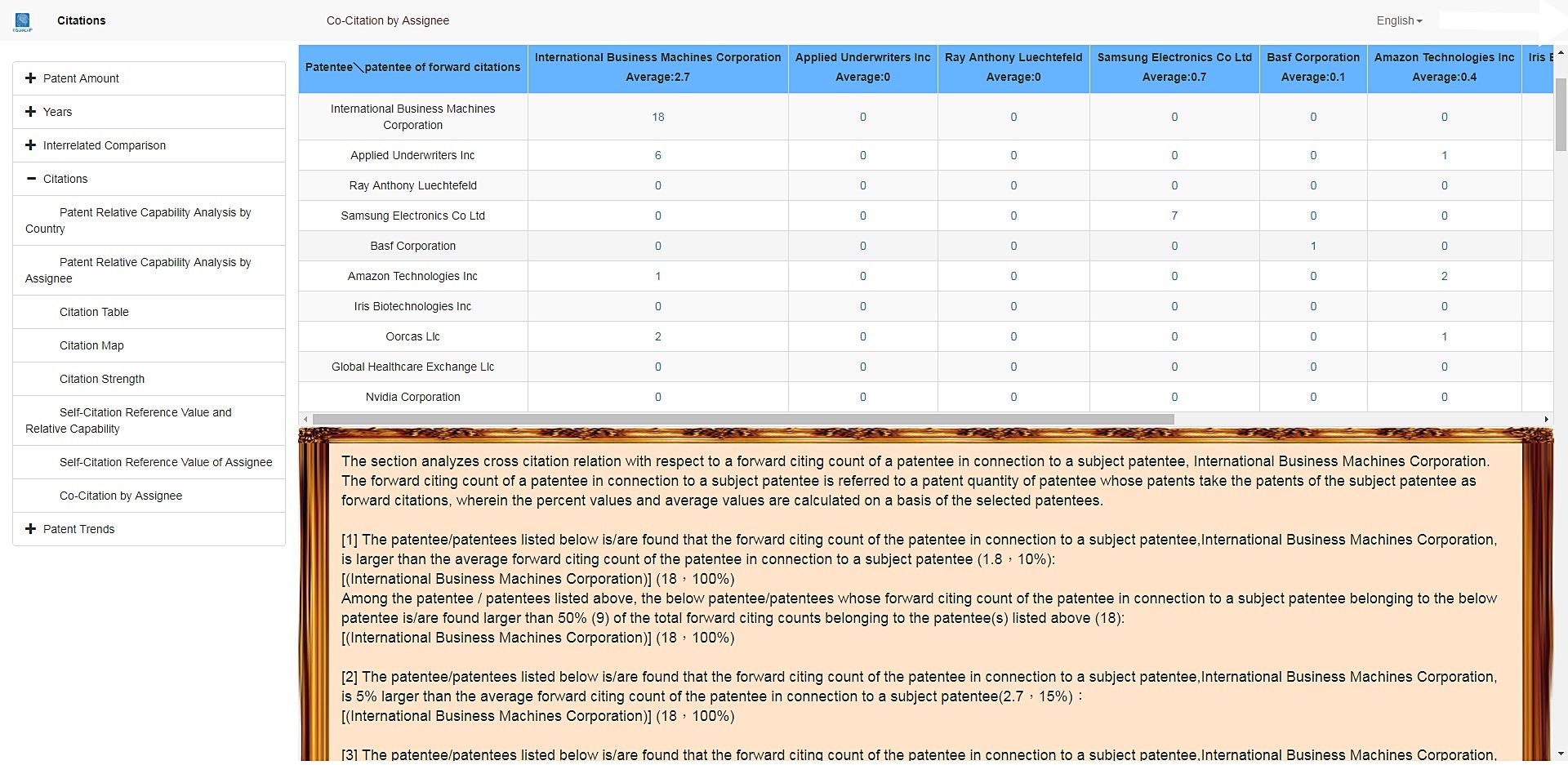1568x765 pixels.
Task: Click Applied Underwriters to IBM value 6
Action: coord(658,155)
